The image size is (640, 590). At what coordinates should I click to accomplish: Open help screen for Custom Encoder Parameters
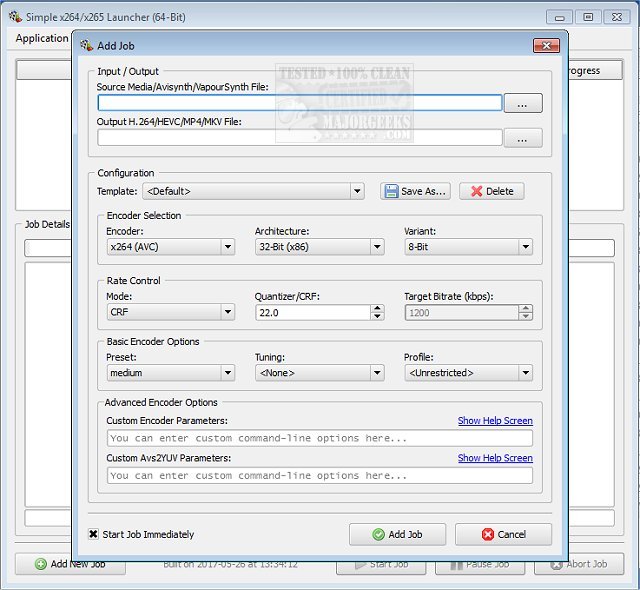495,421
